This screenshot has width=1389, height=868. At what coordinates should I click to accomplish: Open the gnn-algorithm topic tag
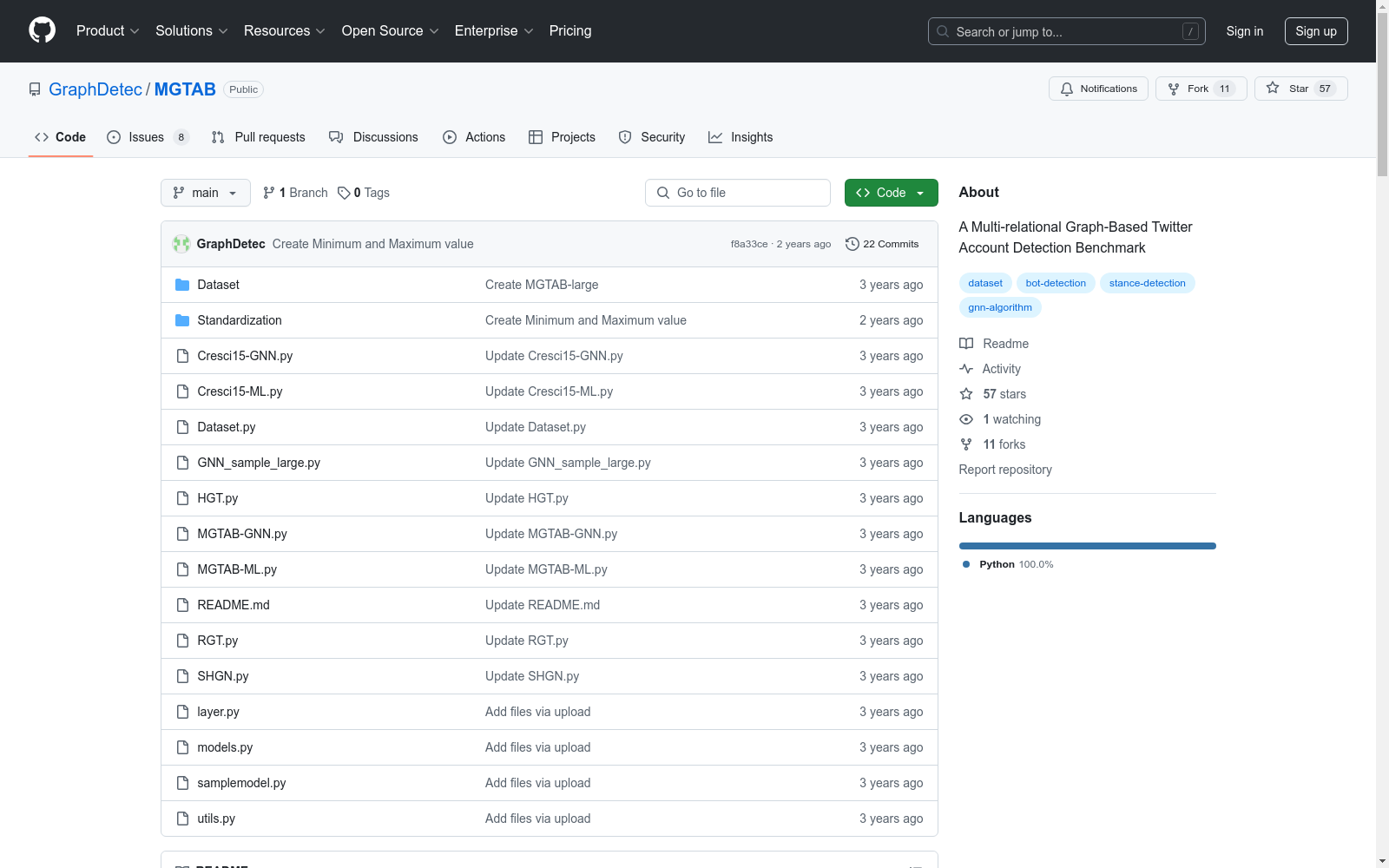1000,307
